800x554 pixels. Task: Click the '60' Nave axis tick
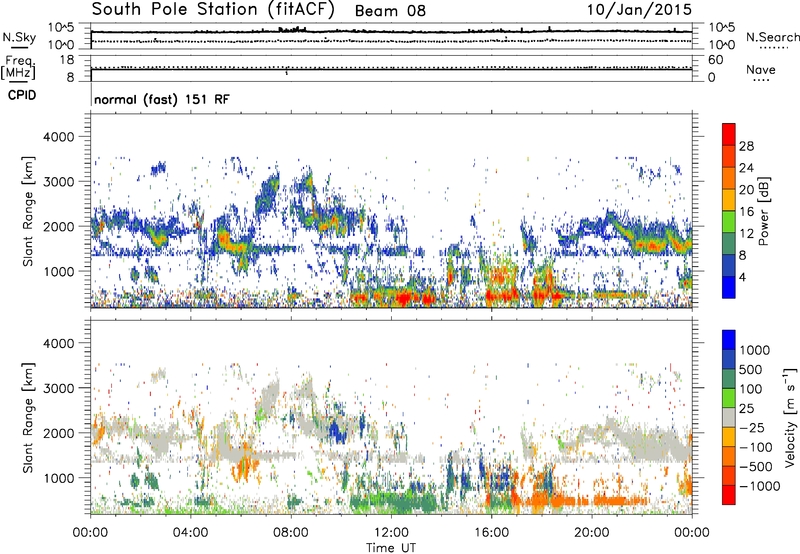pyautogui.click(x=715, y=60)
